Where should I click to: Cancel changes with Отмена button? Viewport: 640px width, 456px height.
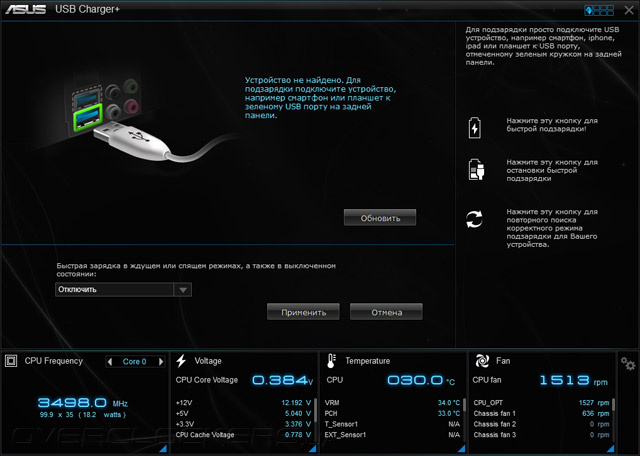[386, 312]
